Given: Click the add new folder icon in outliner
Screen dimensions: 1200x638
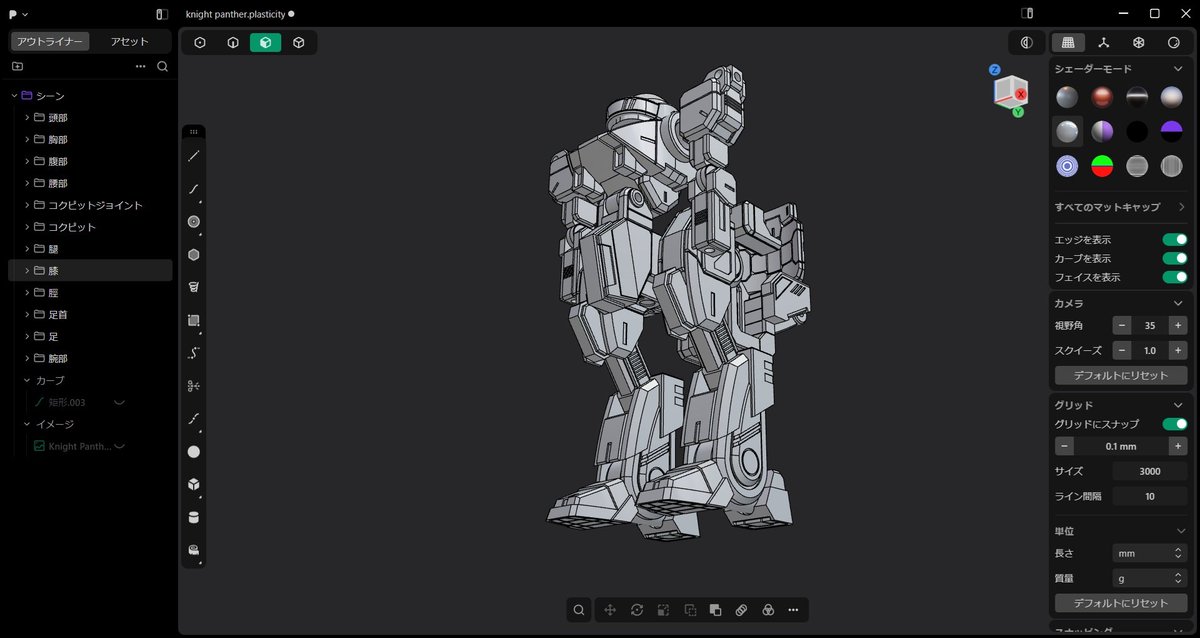Looking at the screenshot, I should tap(17, 67).
